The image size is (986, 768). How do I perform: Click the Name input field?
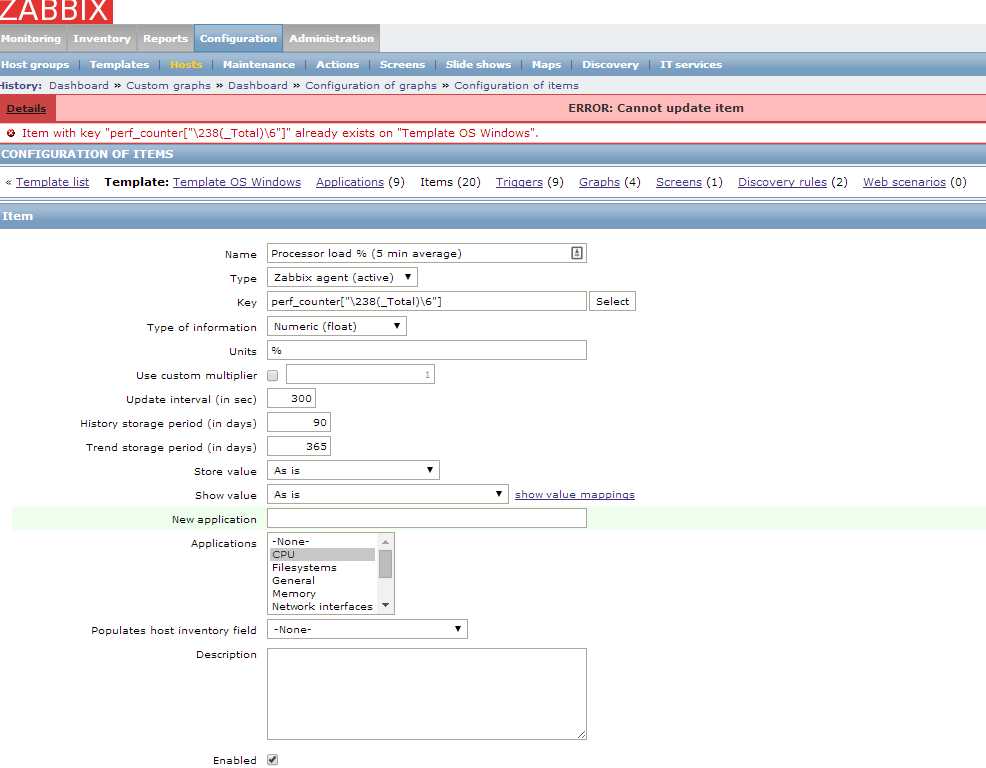[426, 253]
